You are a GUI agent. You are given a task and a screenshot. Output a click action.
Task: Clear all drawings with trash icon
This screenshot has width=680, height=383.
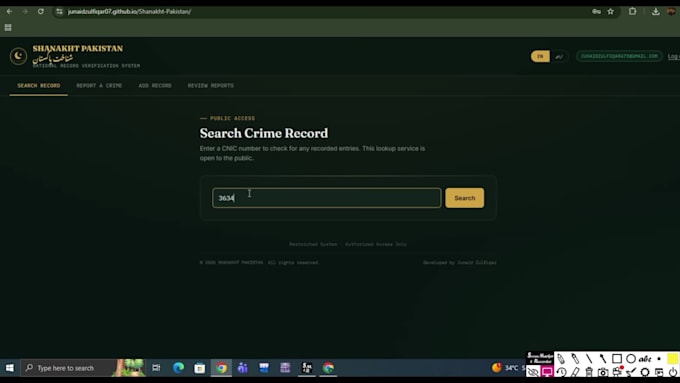589,372
